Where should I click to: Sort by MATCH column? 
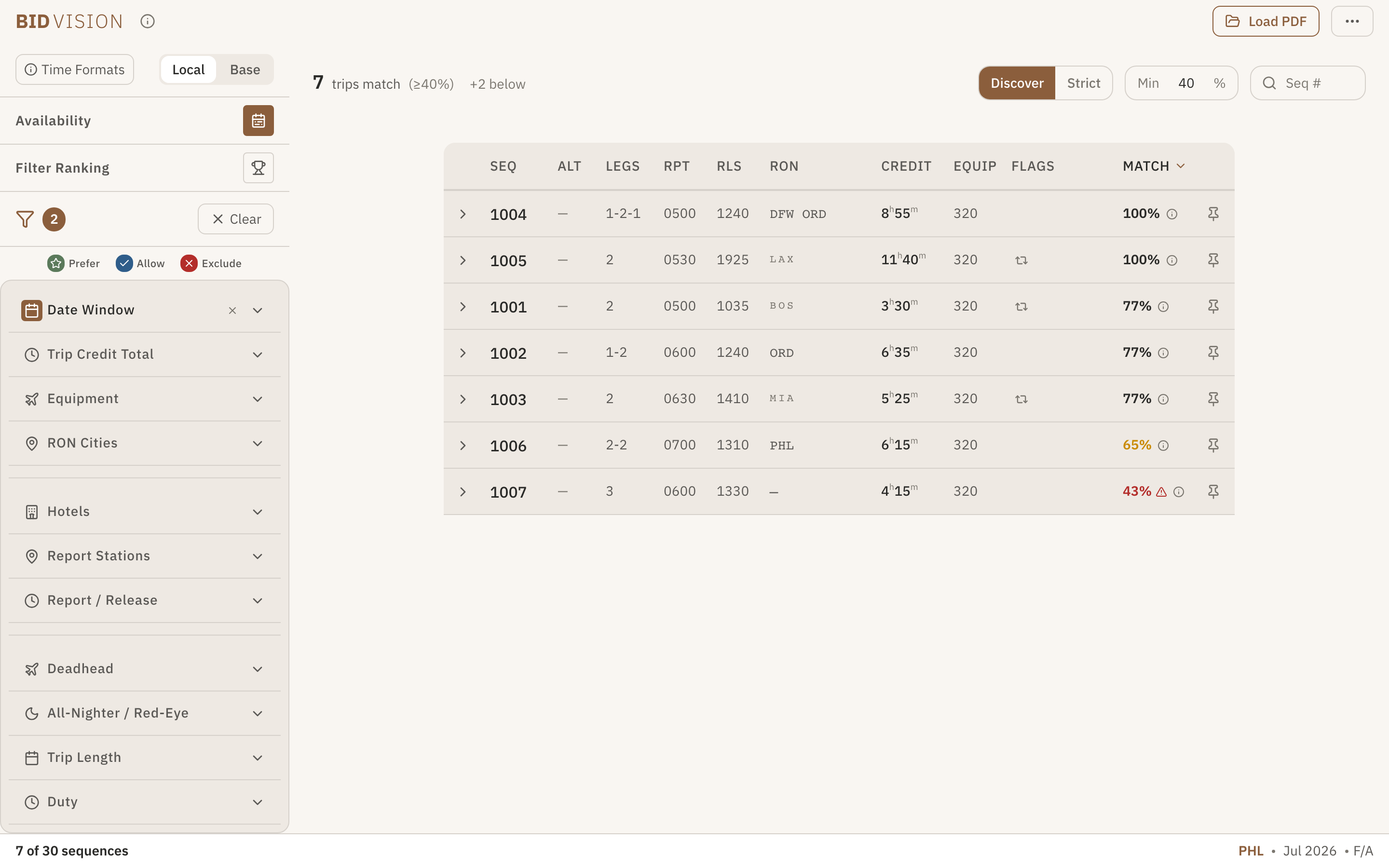pyautogui.click(x=1154, y=166)
